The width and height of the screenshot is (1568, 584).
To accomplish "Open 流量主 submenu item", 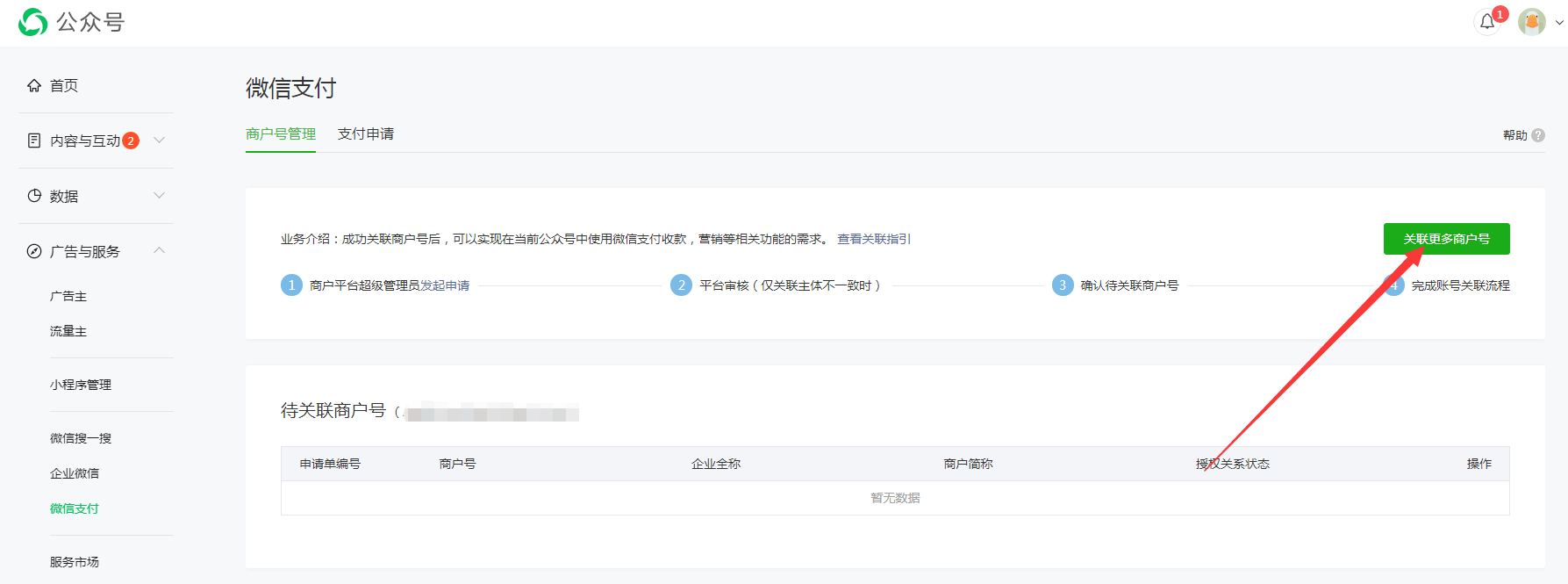I will point(68,331).
